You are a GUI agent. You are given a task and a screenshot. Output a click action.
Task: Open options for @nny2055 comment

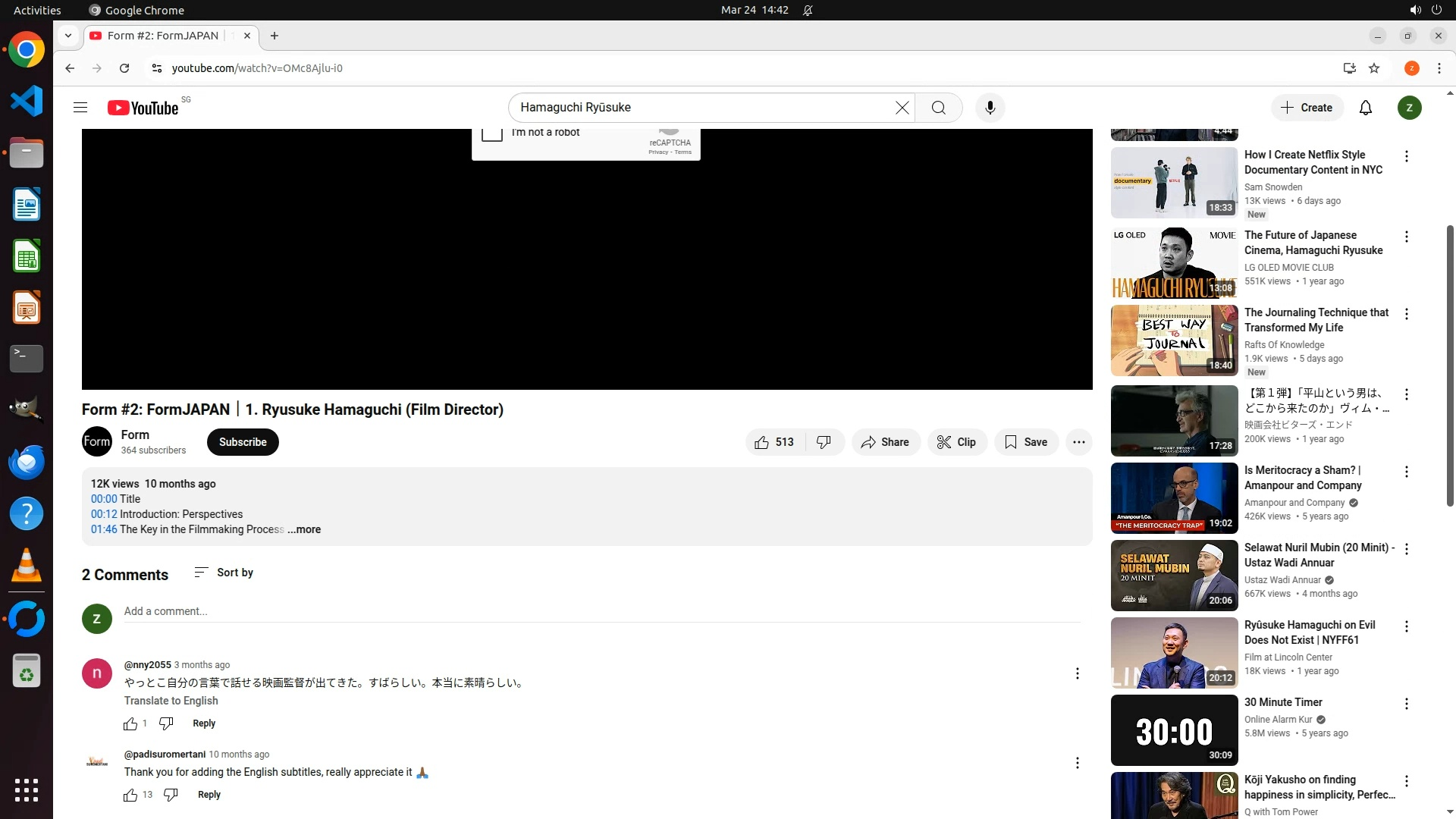pyautogui.click(x=1077, y=673)
